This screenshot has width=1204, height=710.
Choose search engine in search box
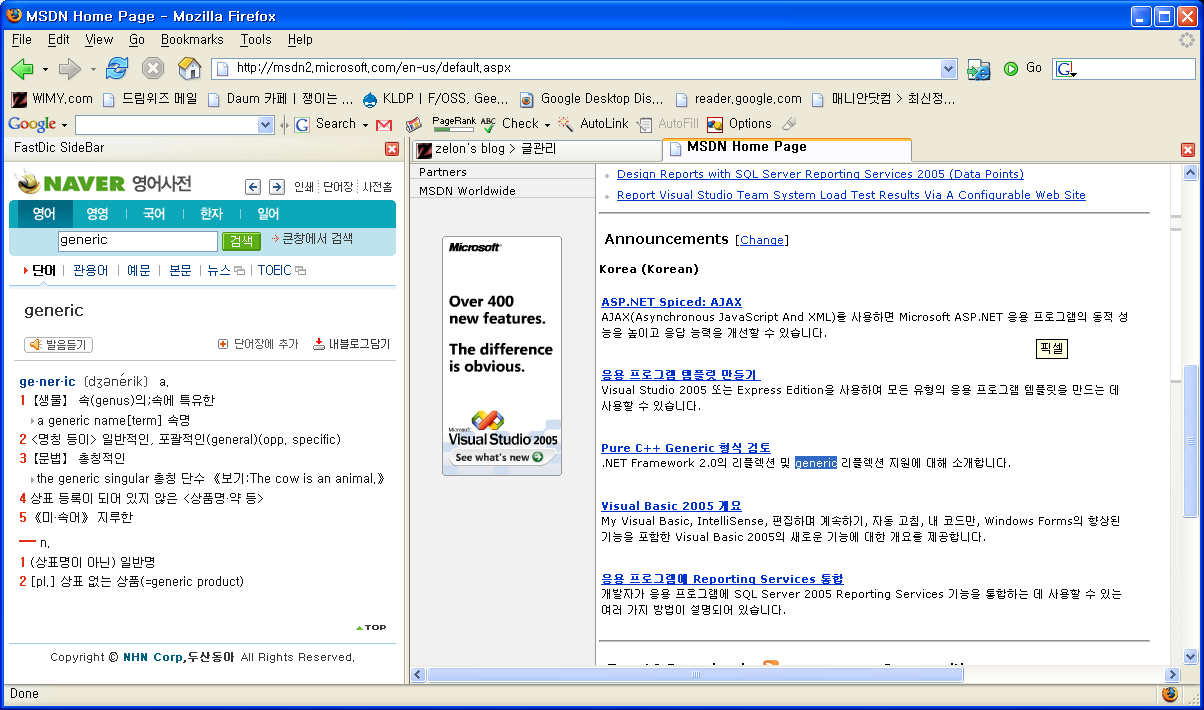(1066, 70)
